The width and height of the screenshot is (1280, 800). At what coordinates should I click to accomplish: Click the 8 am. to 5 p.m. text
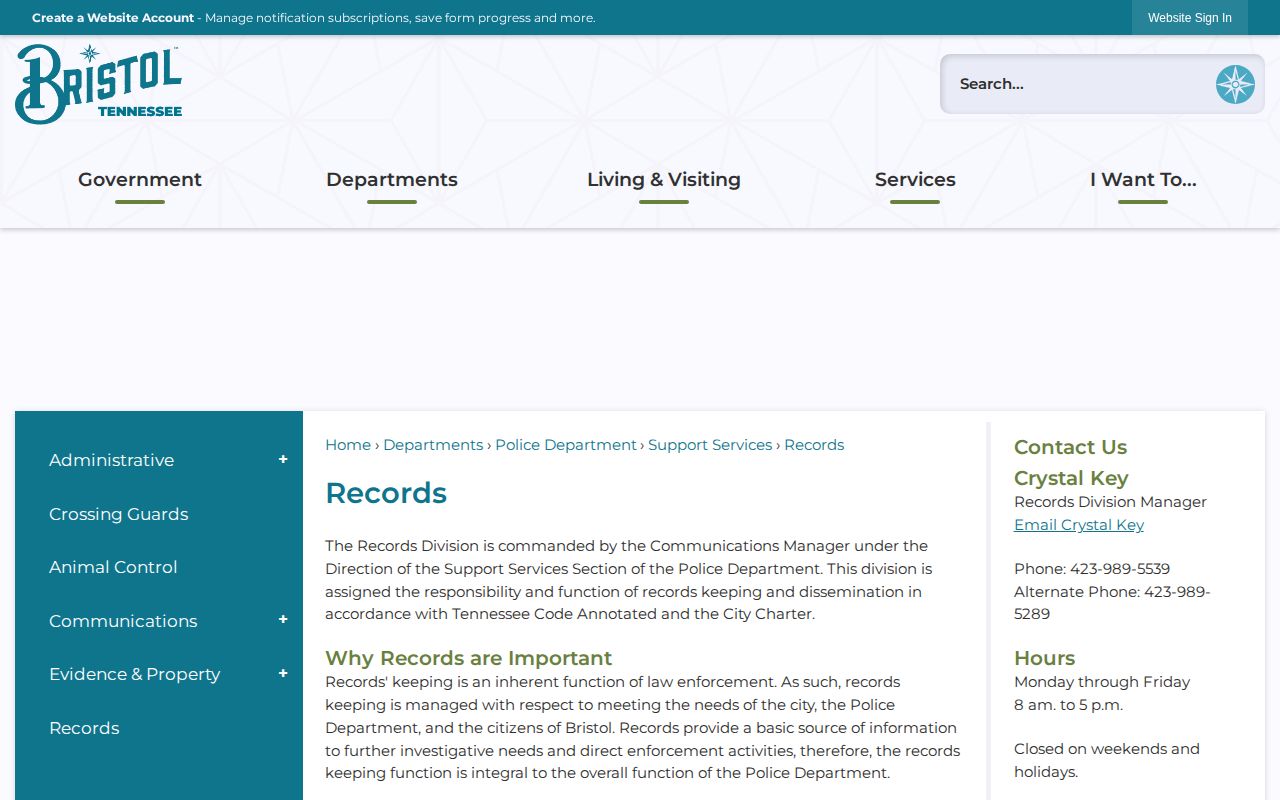coord(1068,705)
